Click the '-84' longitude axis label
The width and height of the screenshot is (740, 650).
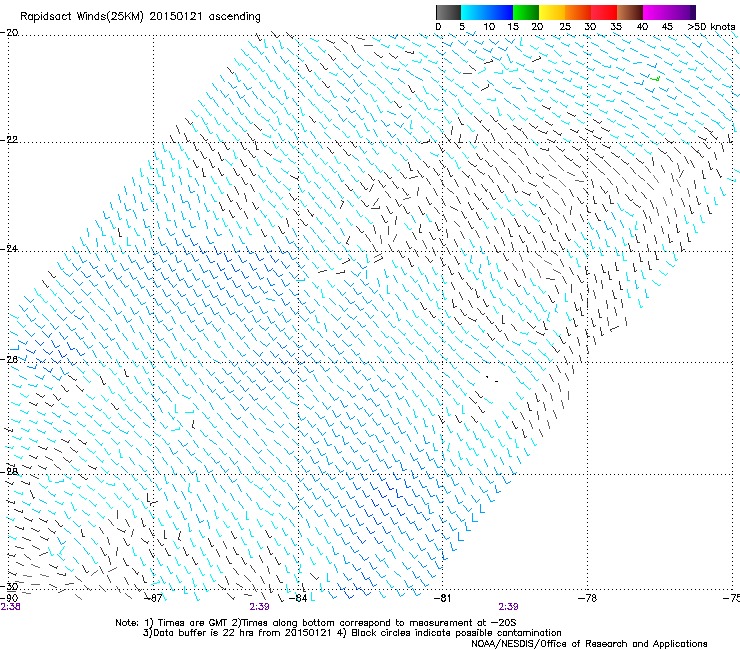(298, 598)
